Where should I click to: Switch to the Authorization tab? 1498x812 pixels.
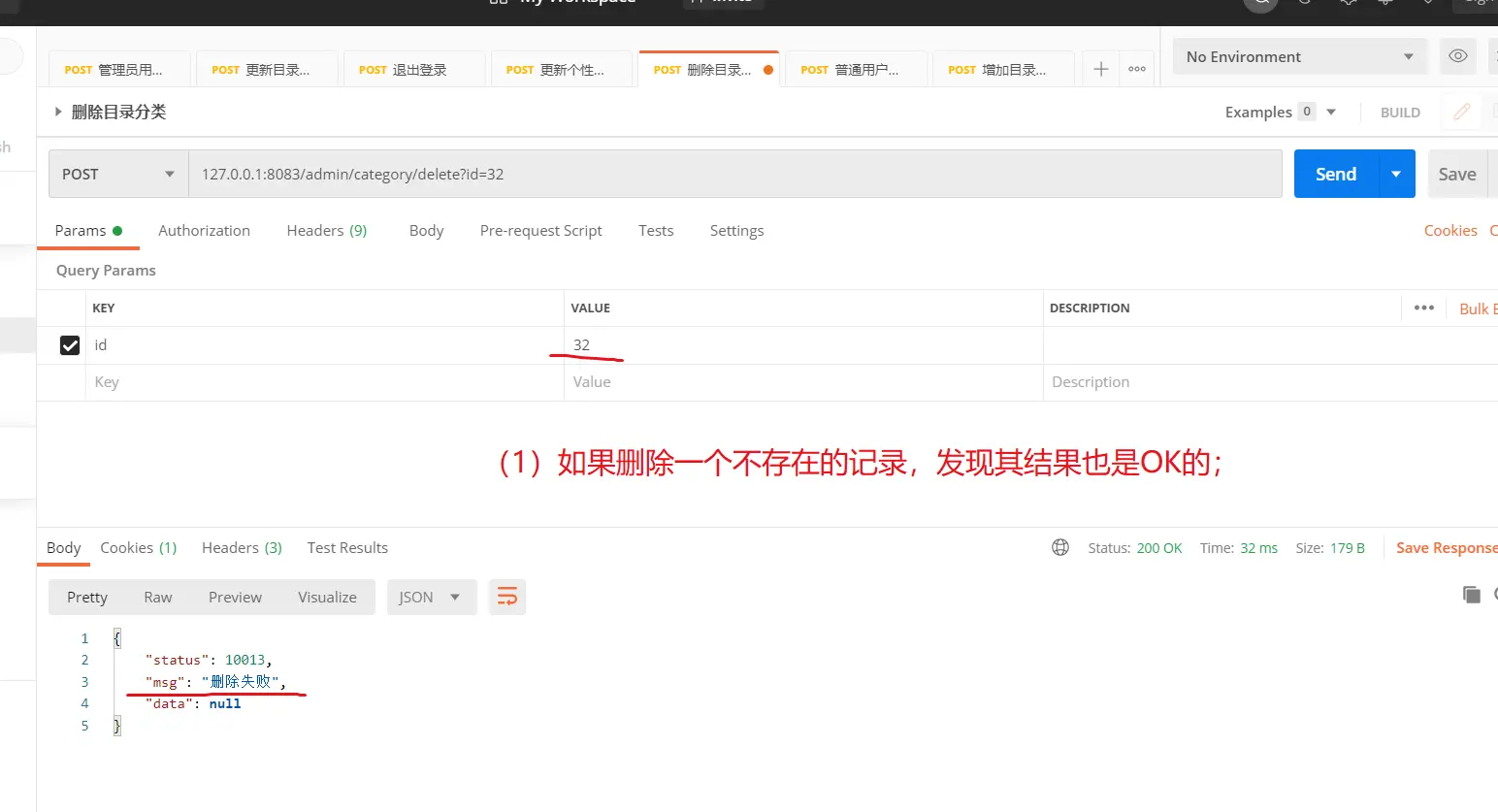pyautogui.click(x=204, y=231)
